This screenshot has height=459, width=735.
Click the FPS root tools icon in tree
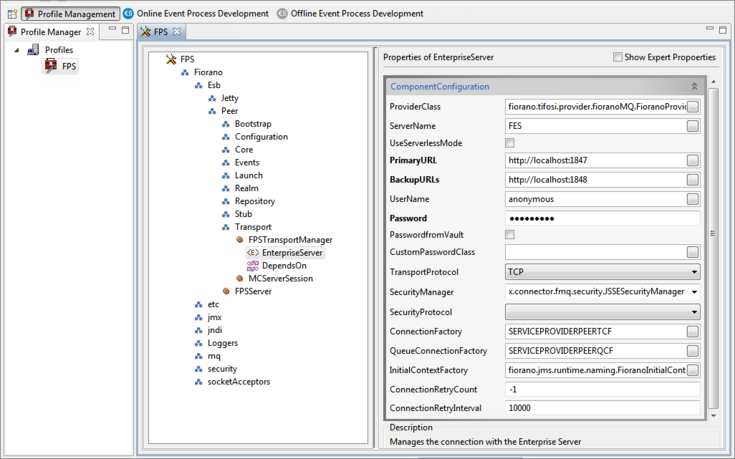pyautogui.click(x=171, y=59)
